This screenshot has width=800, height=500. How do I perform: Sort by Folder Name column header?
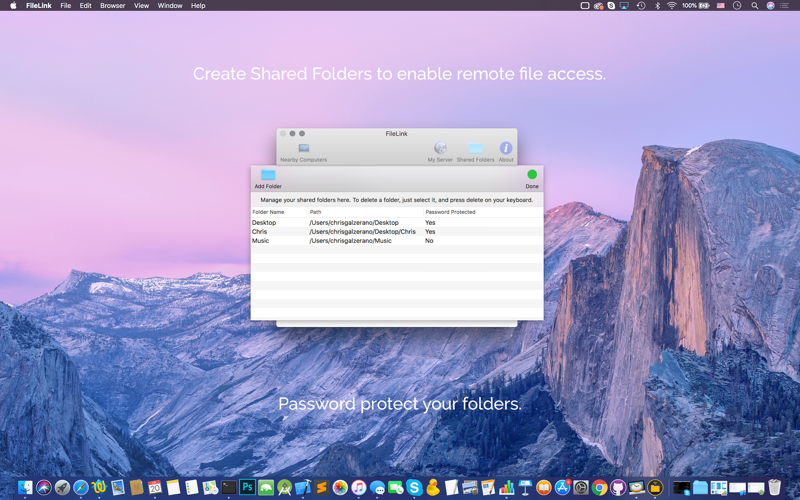pyautogui.click(x=268, y=212)
